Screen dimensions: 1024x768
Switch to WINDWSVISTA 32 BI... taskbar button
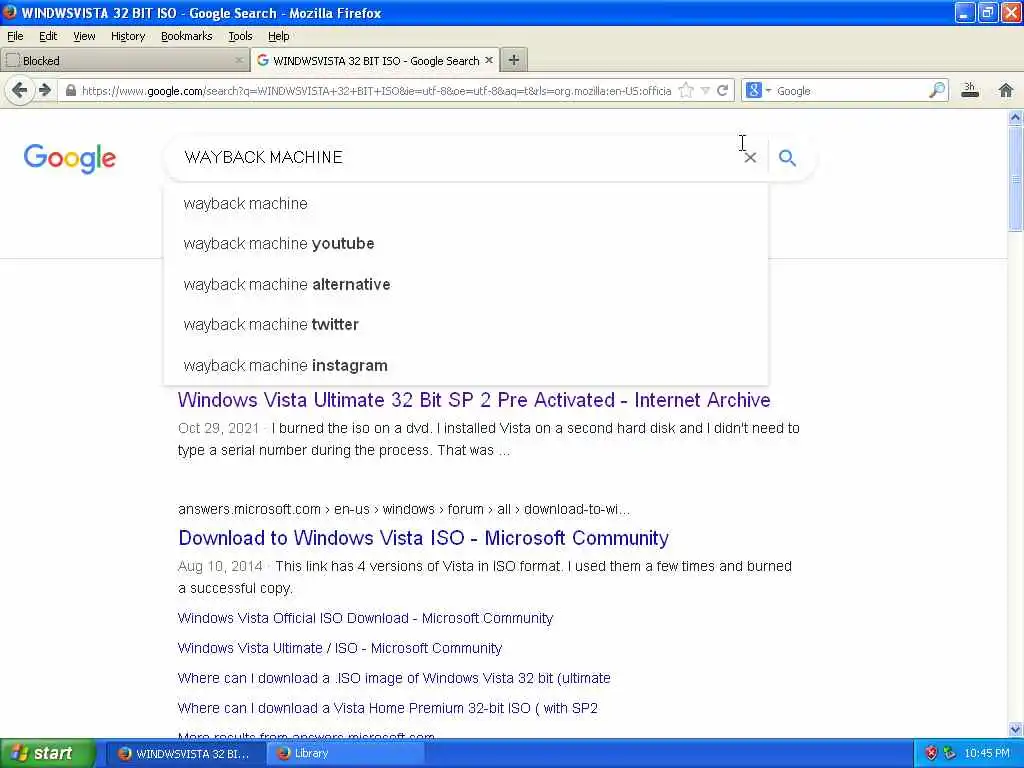[184, 753]
